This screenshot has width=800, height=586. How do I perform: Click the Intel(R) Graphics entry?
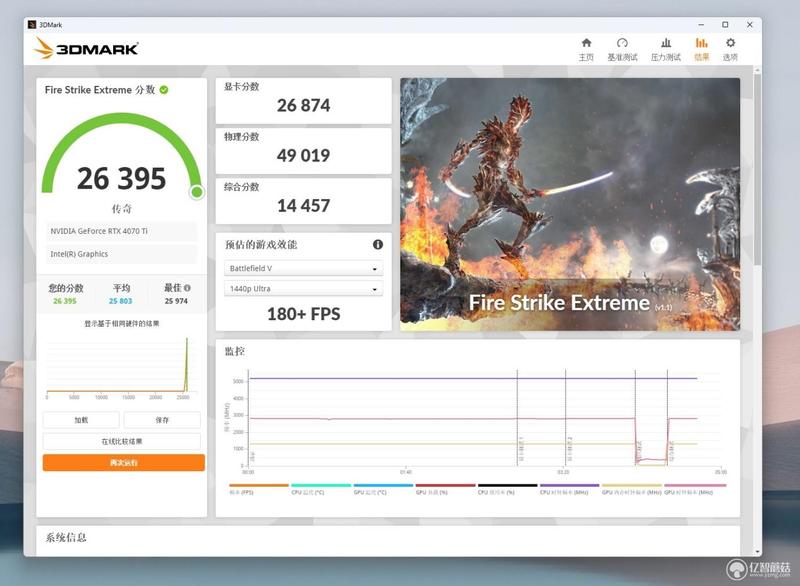(121, 254)
